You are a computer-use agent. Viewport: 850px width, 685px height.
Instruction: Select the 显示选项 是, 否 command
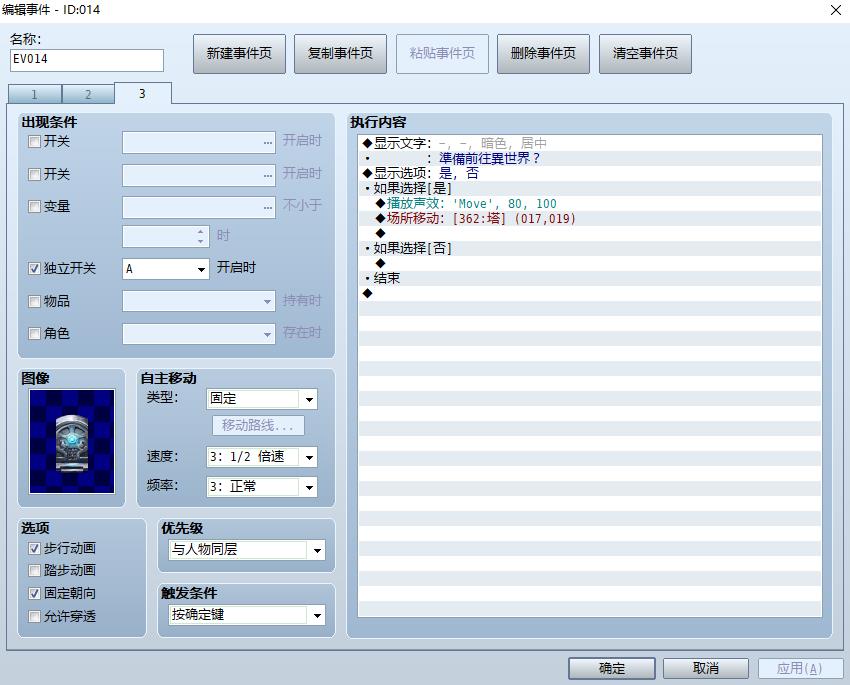tap(590, 173)
